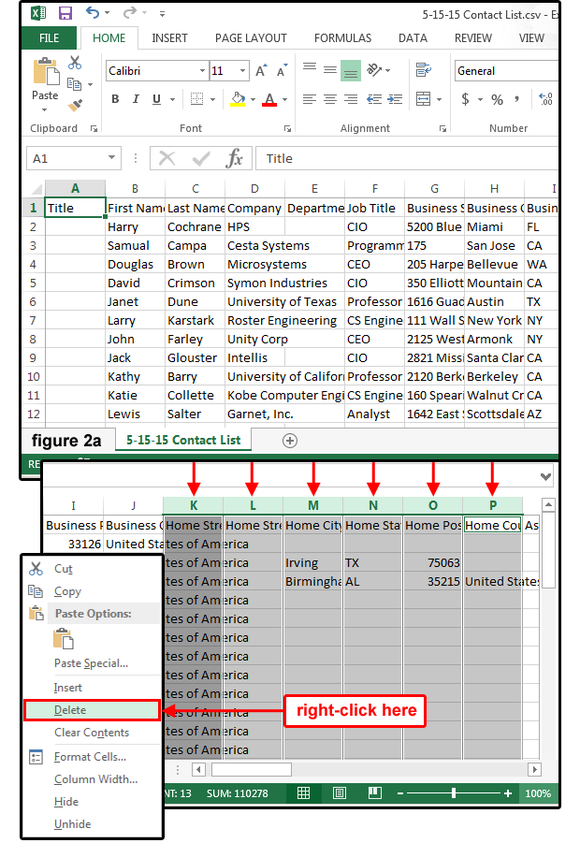Viewport: 580px width, 843px height.
Task: Open the font name Calibri dropdown
Action: tap(202, 71)
